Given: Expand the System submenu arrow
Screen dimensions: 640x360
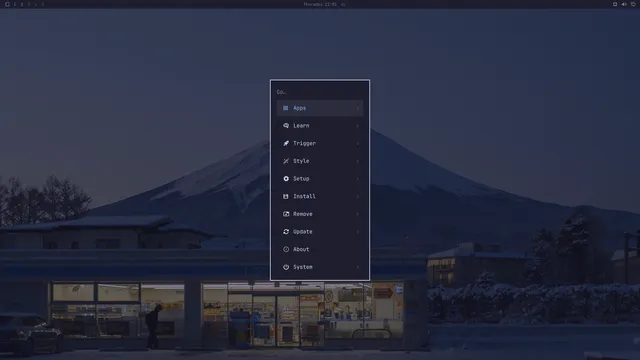Looking at the screenshot, I should [358, 267].
